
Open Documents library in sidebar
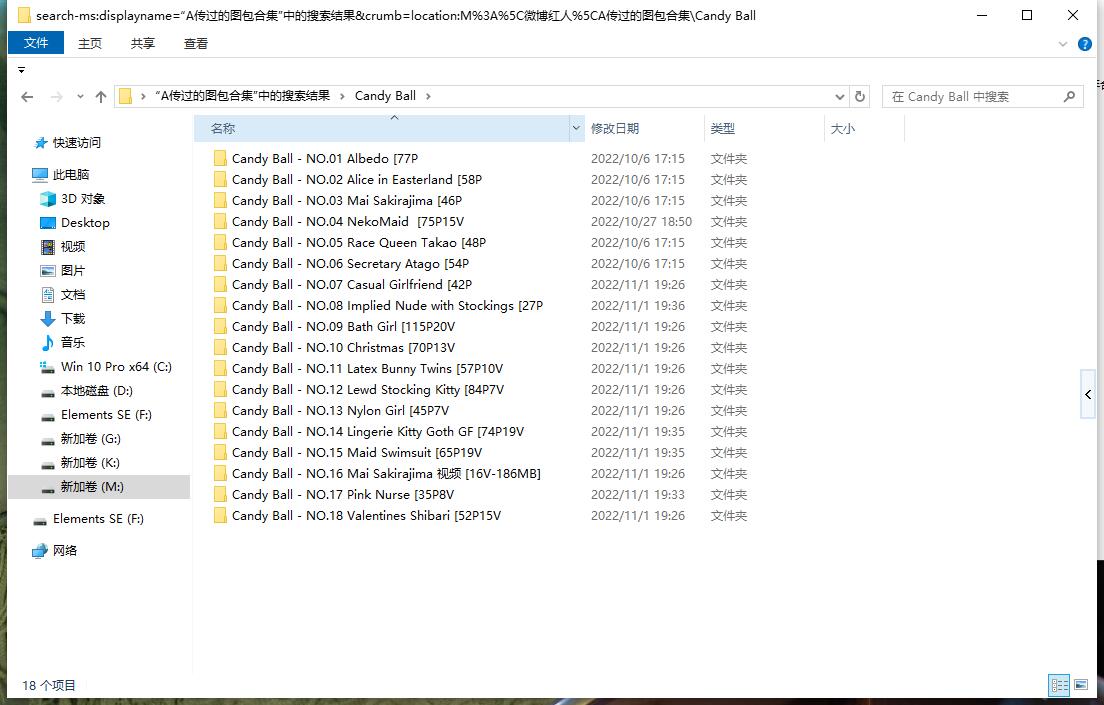63,294
